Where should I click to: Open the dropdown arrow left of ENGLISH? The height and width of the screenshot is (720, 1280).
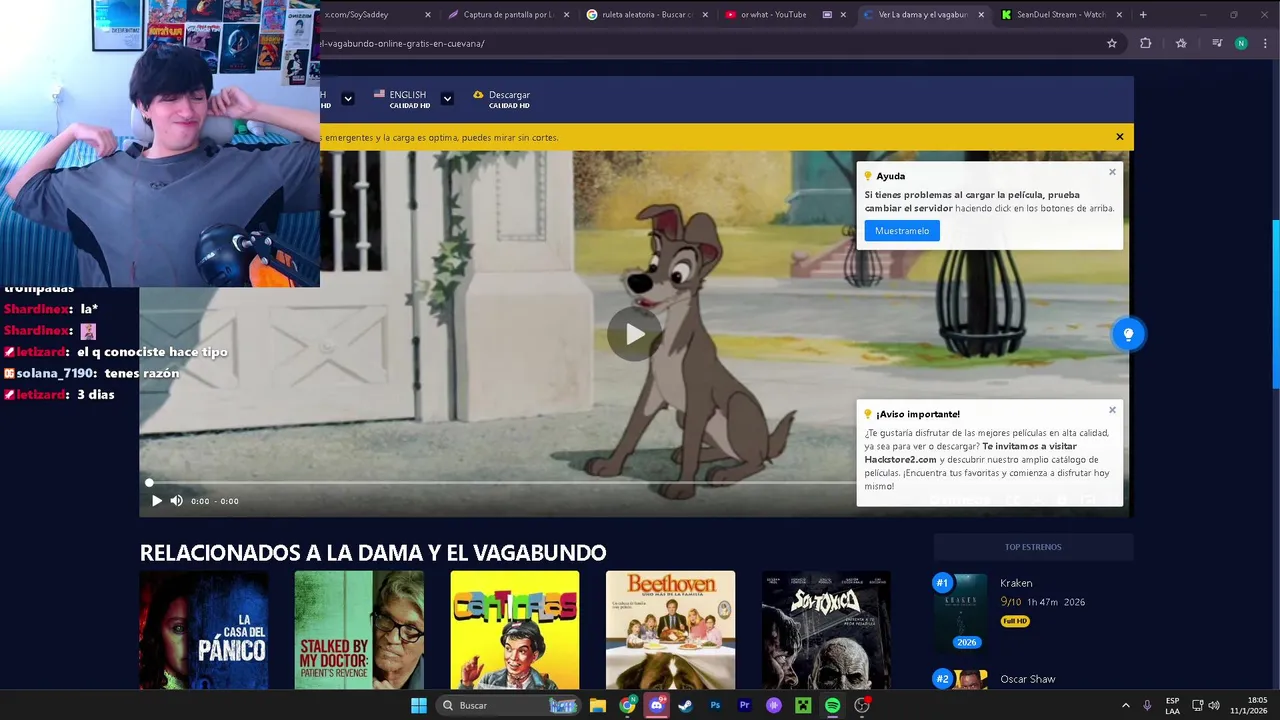[x=347, y=99]
